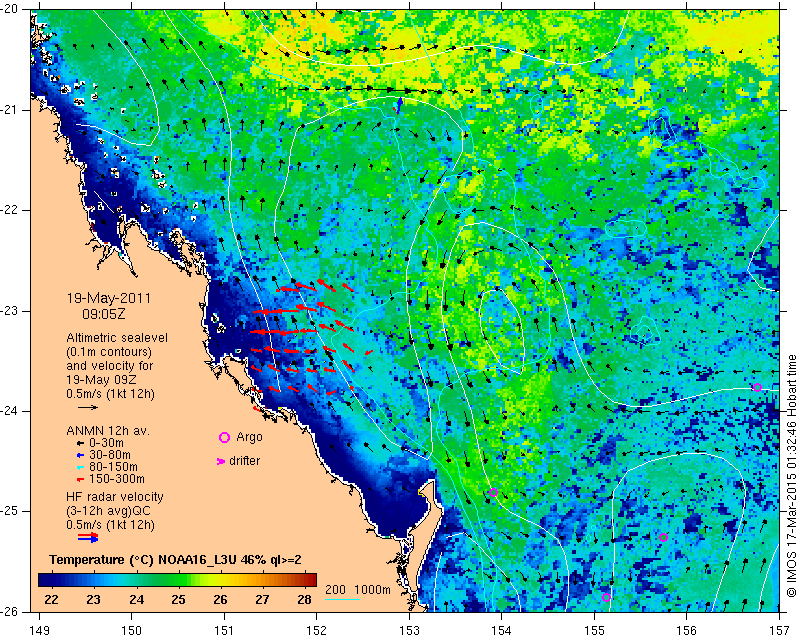Click the latitude axis label -20
Screen dimensions: 800x640
[10, 9]
